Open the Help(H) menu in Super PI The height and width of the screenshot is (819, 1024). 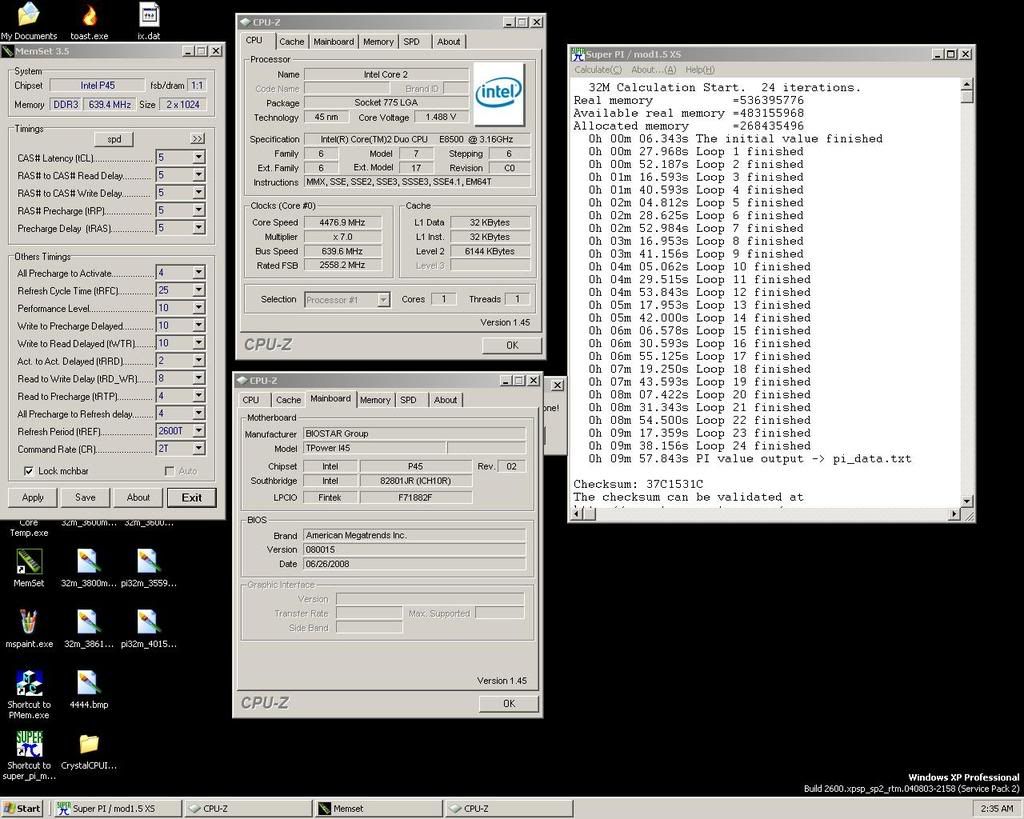click(x=700, y=70)
